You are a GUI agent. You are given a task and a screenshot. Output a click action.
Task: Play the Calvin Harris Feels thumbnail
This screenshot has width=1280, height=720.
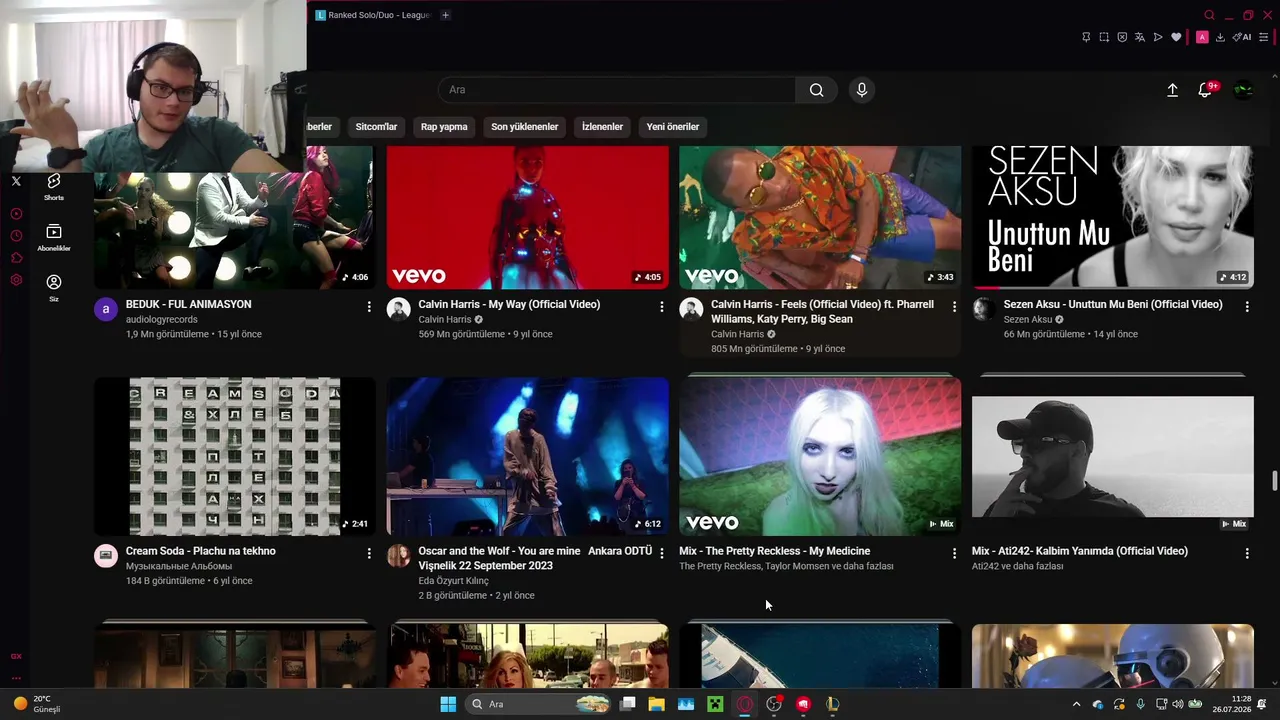820,217
